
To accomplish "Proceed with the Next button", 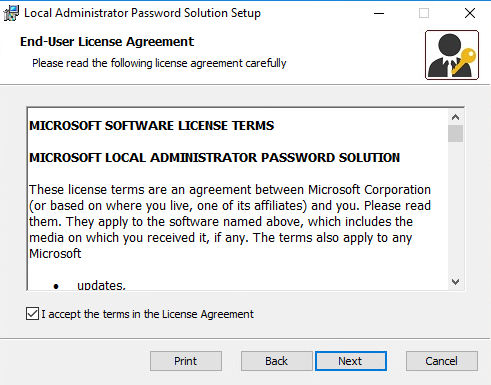I will click(x=351, y=361).
